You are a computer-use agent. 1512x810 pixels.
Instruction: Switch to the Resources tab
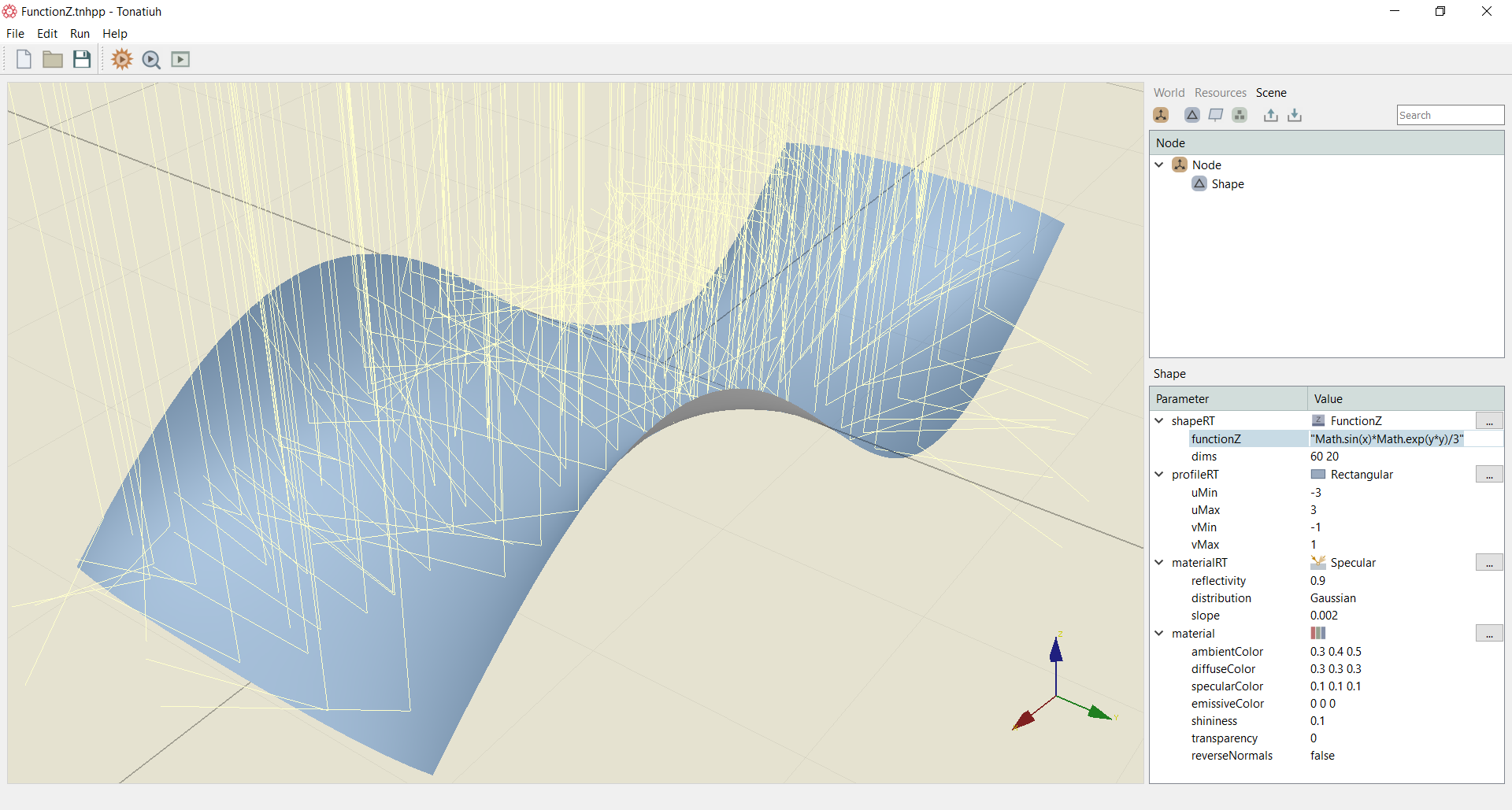[x=1220, y=93]
